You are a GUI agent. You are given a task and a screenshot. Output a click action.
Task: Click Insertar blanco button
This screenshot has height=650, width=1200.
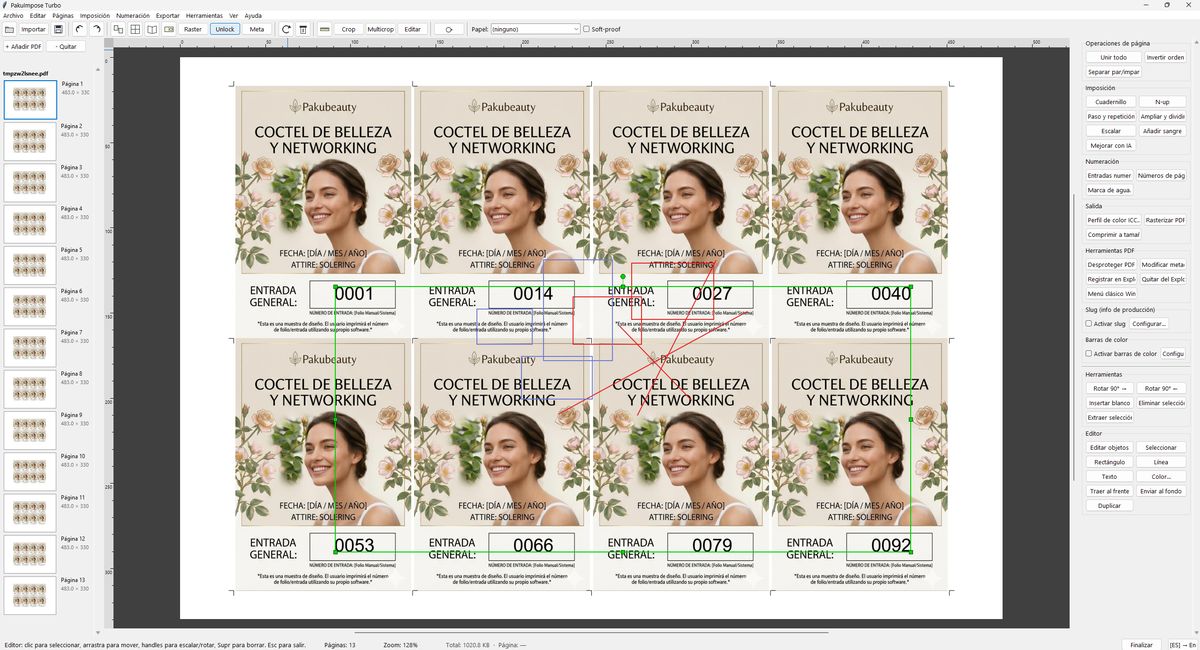(x=1109, y=403)
